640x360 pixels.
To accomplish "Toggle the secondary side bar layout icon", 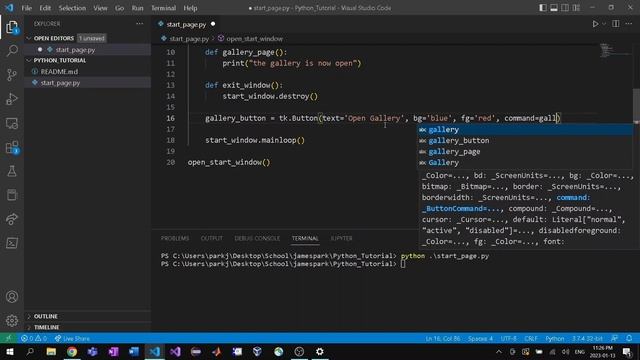I will tap(564, 8).
